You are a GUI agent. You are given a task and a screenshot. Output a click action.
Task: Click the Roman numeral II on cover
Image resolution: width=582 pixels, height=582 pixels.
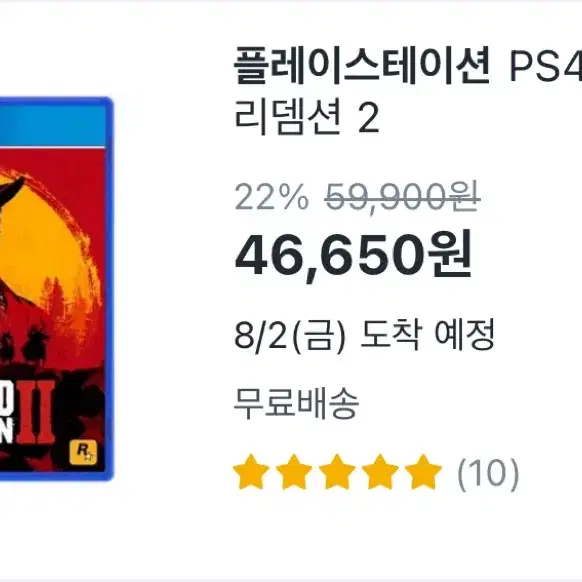tap(36, 412)
